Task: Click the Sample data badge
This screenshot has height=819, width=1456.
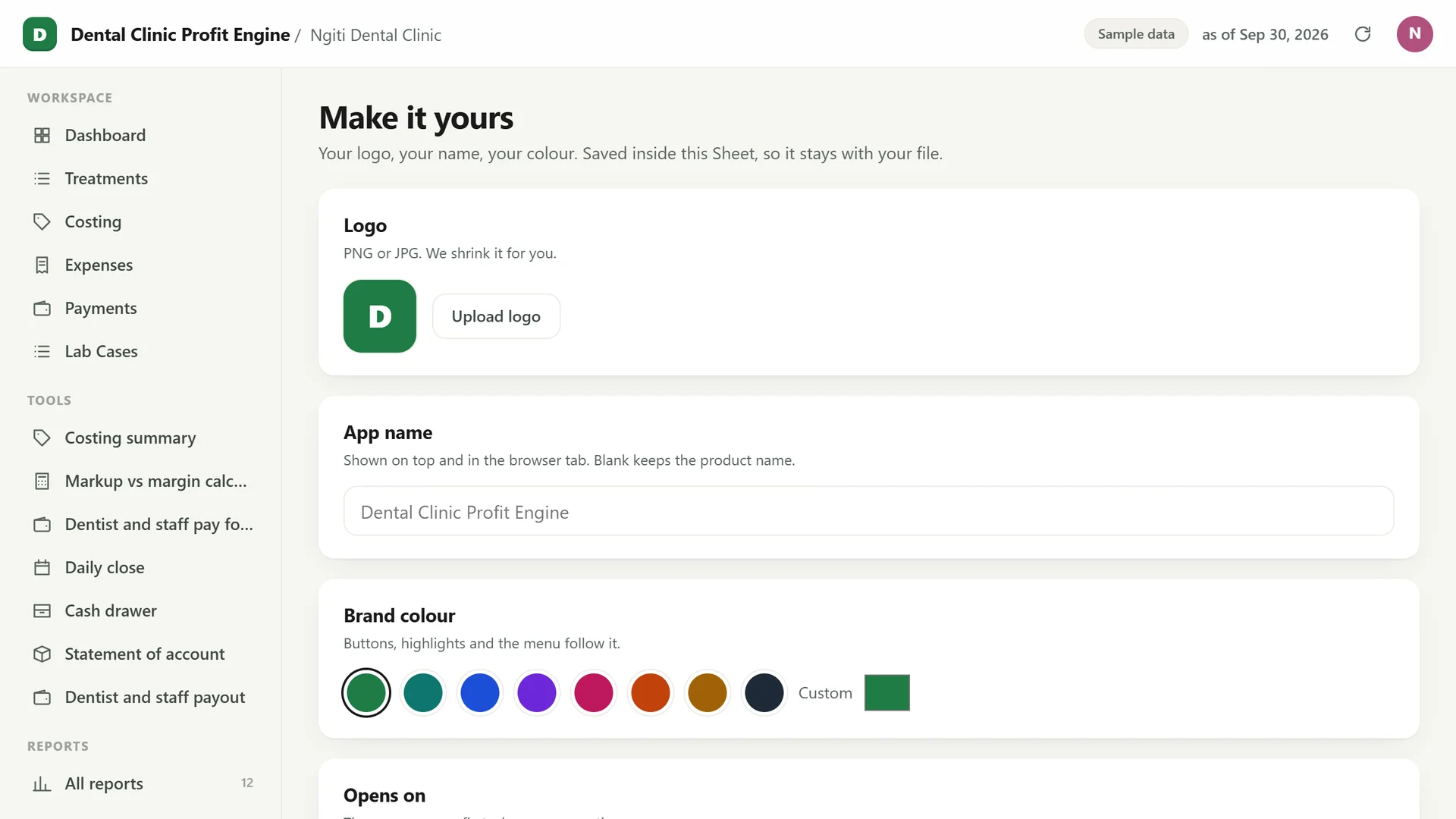Action: [x=1135, y=34]
